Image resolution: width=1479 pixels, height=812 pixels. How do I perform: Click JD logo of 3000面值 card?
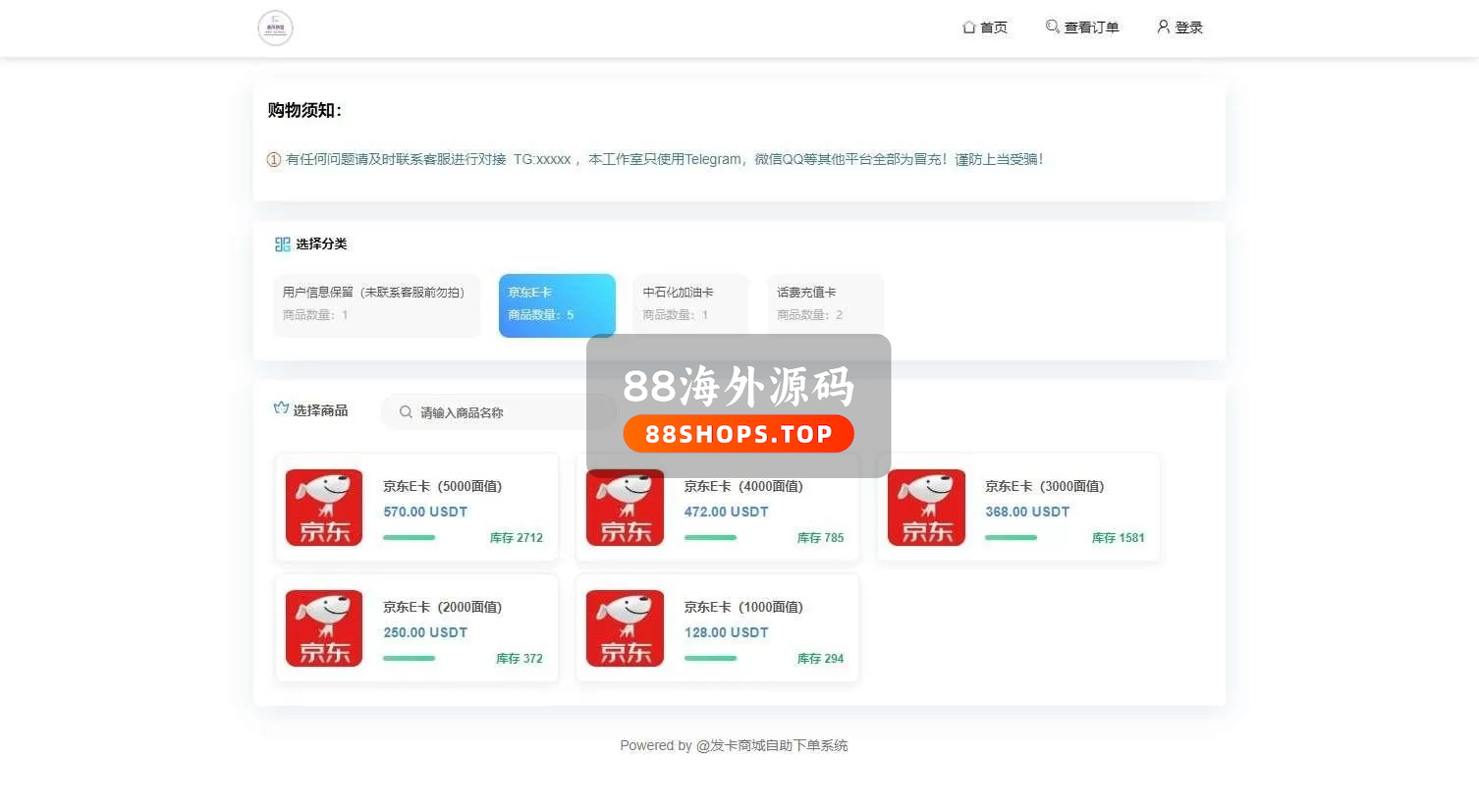coord(926,508)
